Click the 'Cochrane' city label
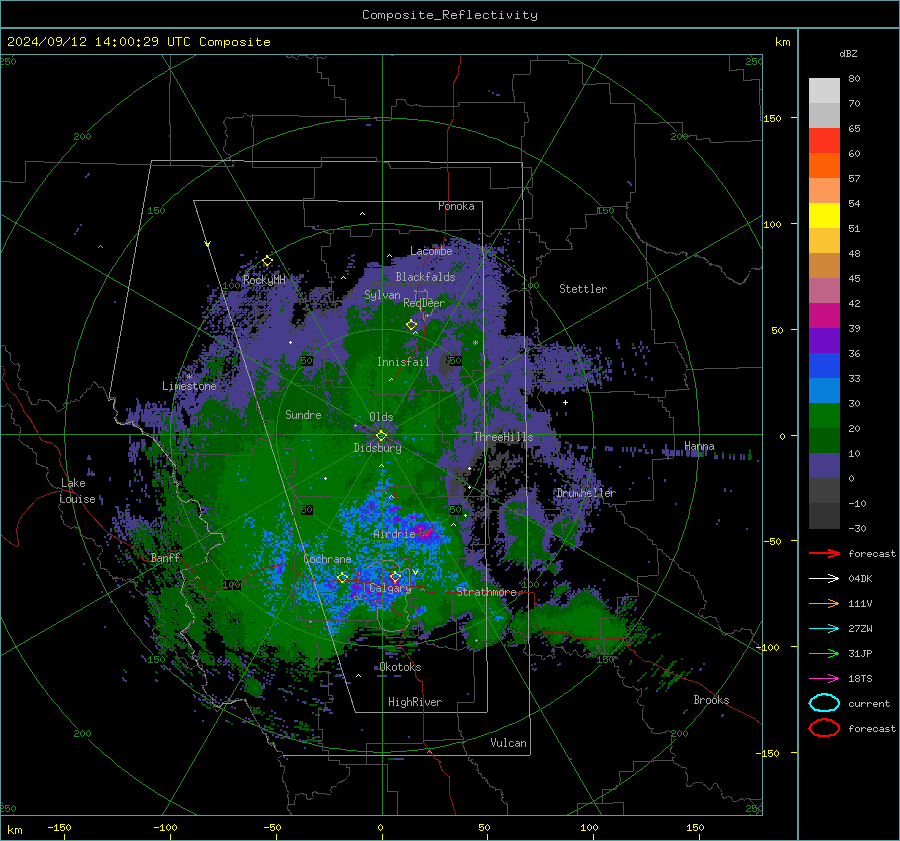Screen dimensions: 900x841 coord(327,559)
